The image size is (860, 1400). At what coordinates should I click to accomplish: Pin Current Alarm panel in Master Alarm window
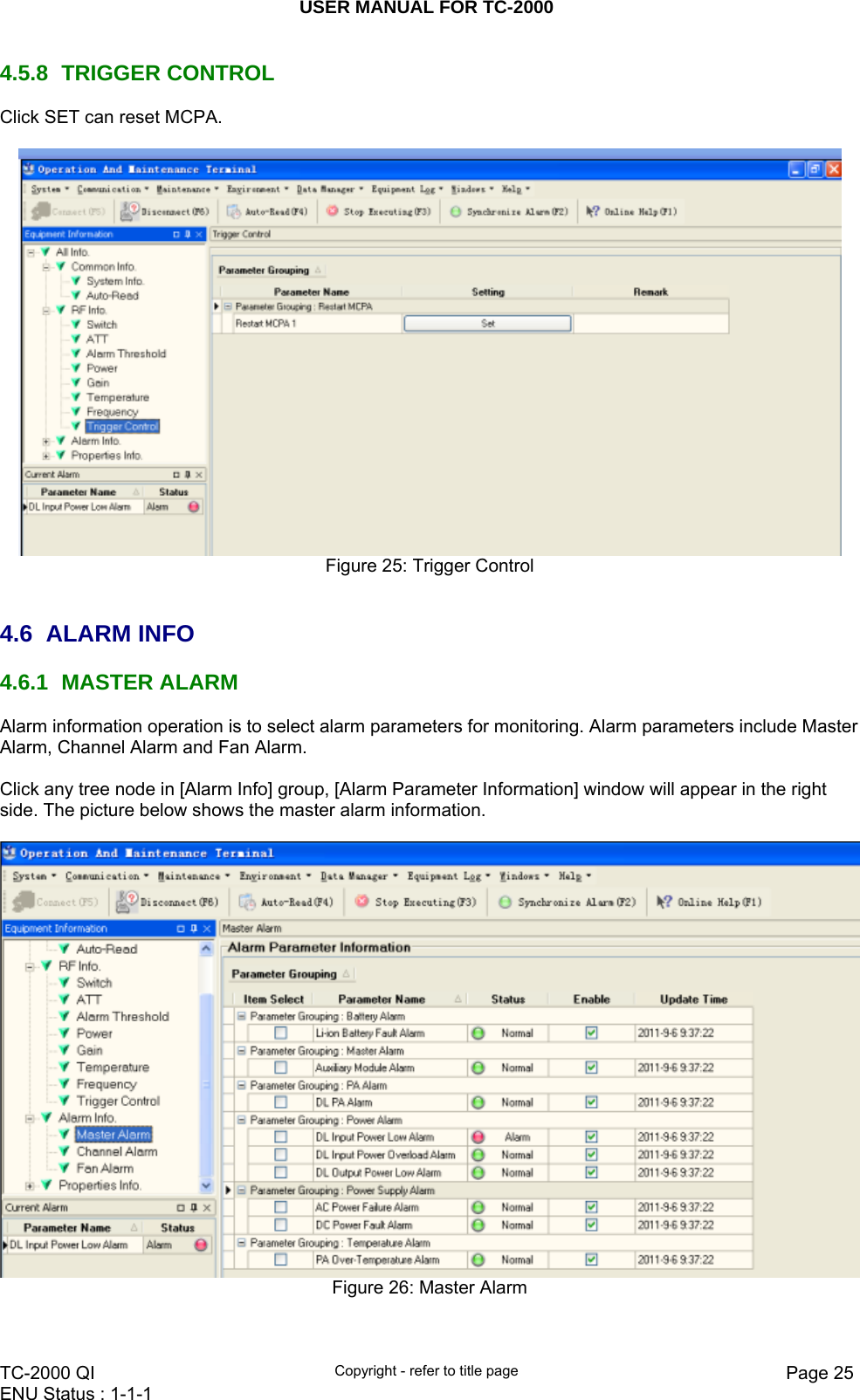click(194, 1208)
